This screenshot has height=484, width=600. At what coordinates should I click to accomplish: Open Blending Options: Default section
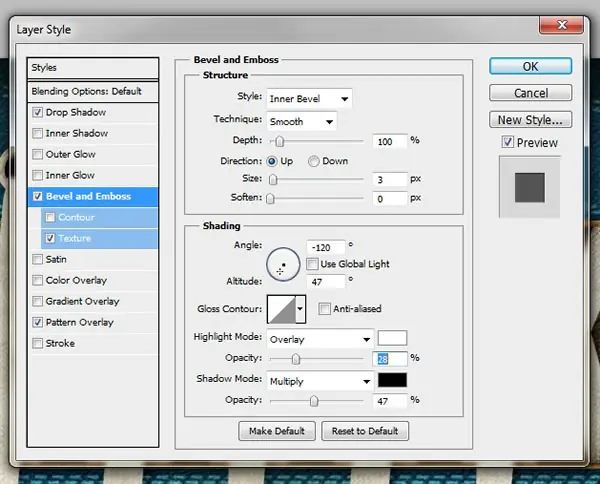tap(93, 91)
